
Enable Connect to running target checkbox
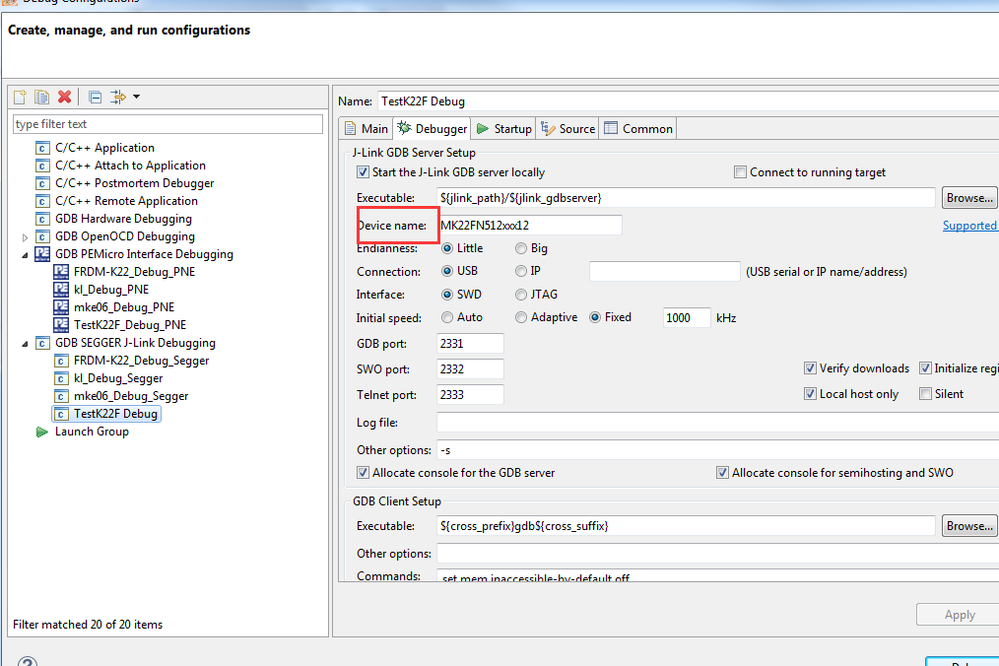click(x=740, y=172)
